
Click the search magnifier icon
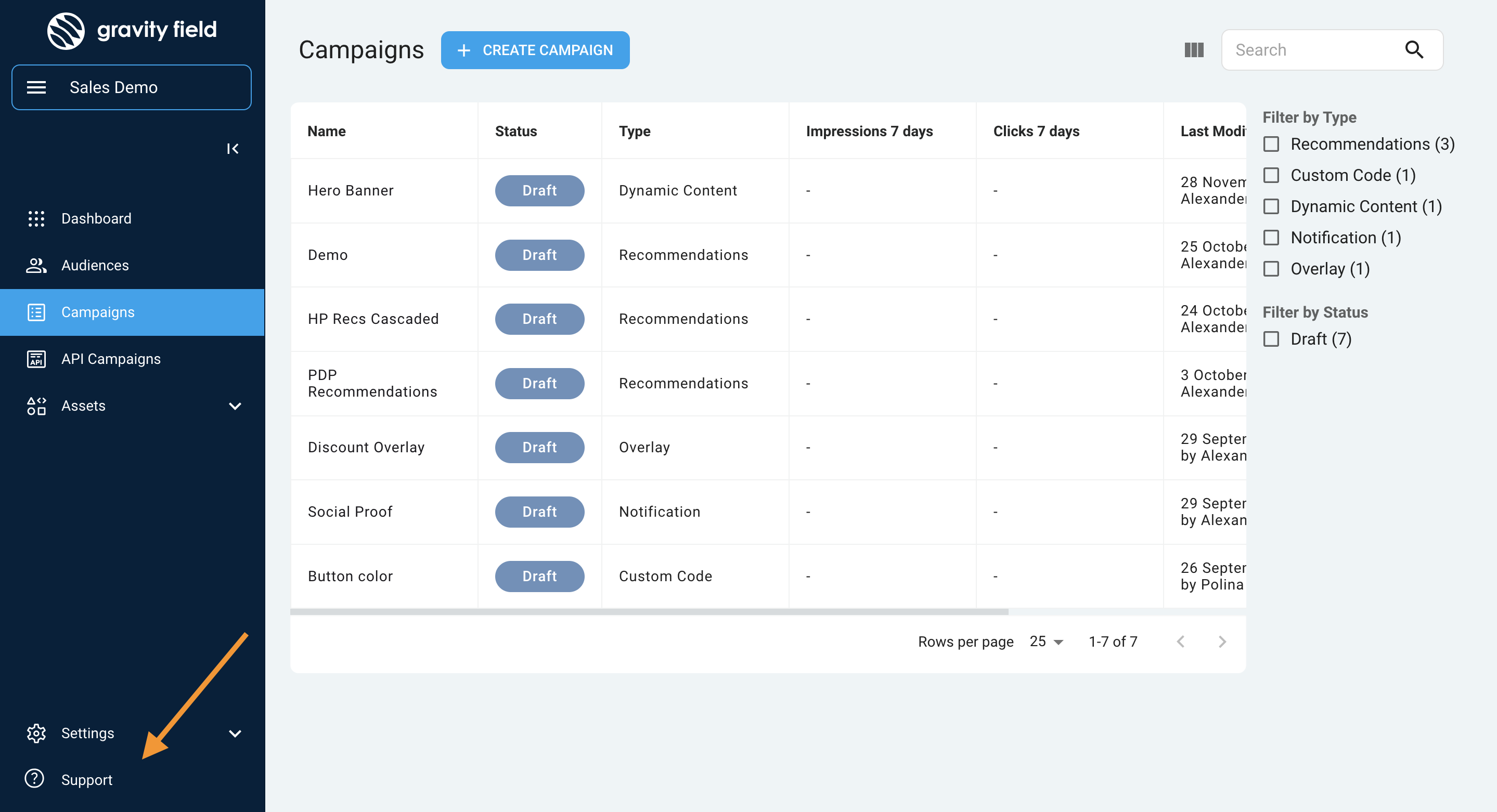click(x=1414, y=50)
